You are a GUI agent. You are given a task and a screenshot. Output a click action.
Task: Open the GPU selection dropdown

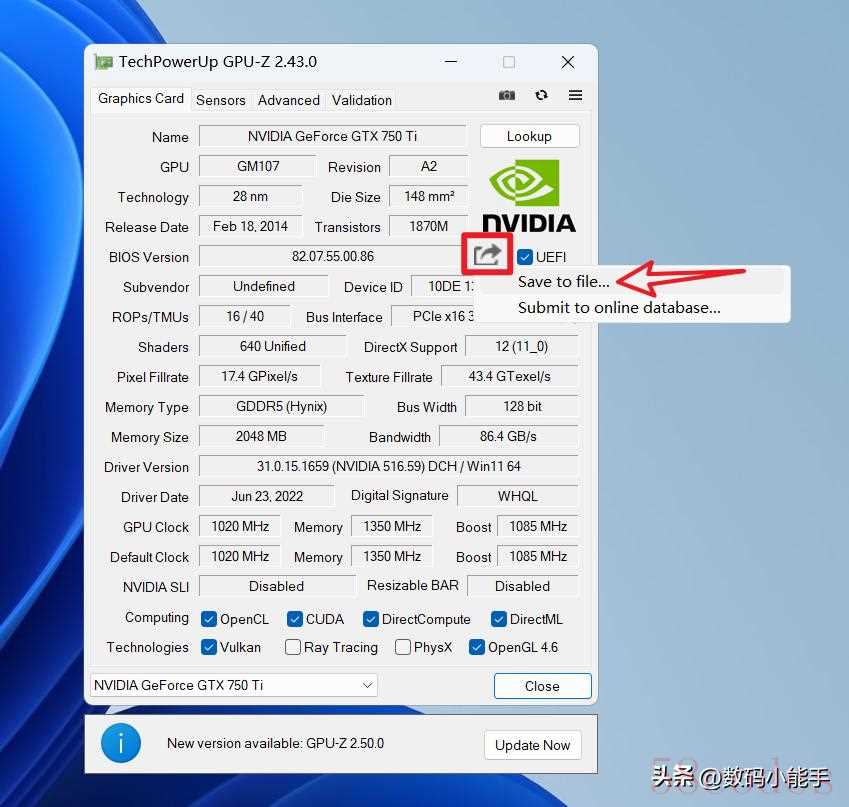click(234, 685)
